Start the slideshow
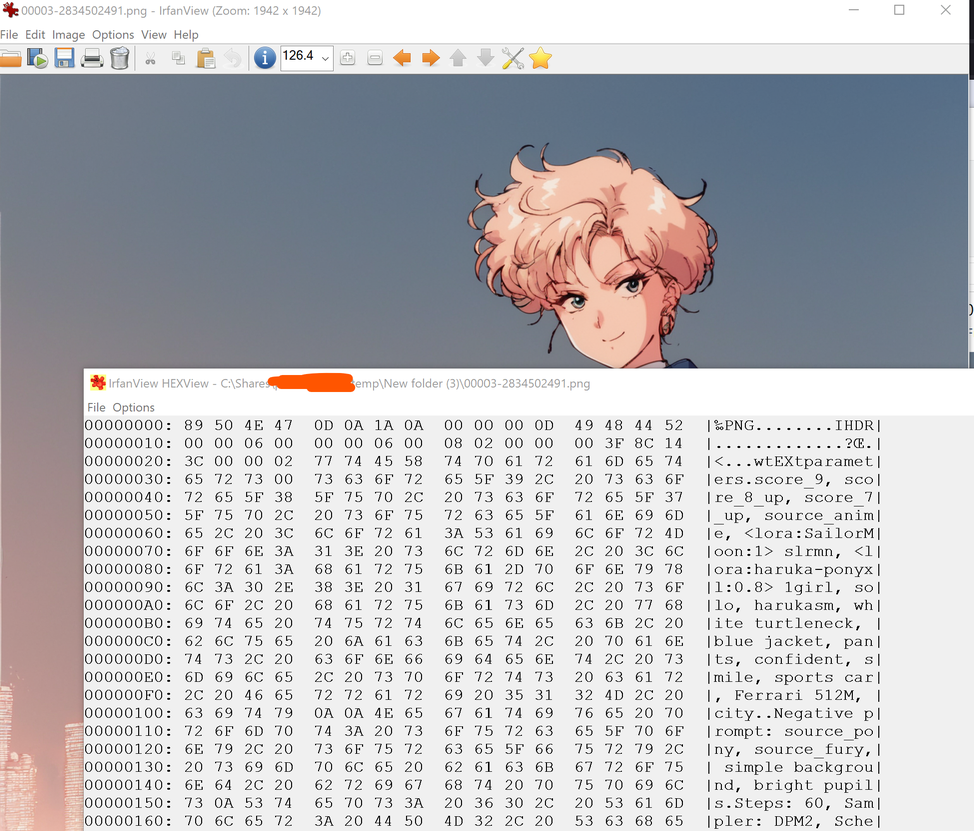Viewport: 974px width, 831px height. (39, 58)
